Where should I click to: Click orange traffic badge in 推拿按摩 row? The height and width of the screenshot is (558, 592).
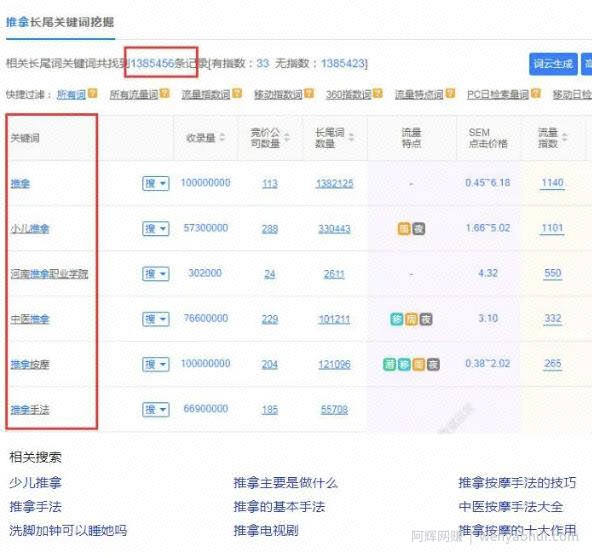(x=419, y=364)
